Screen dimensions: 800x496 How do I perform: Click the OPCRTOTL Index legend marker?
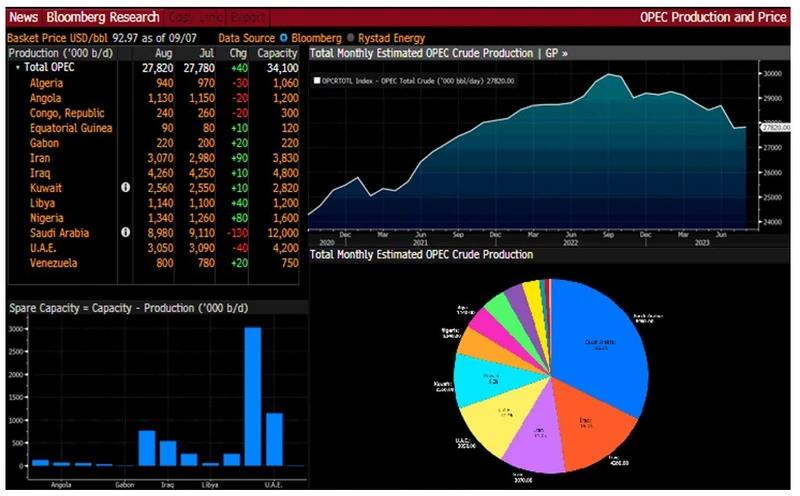coord(317,79)
